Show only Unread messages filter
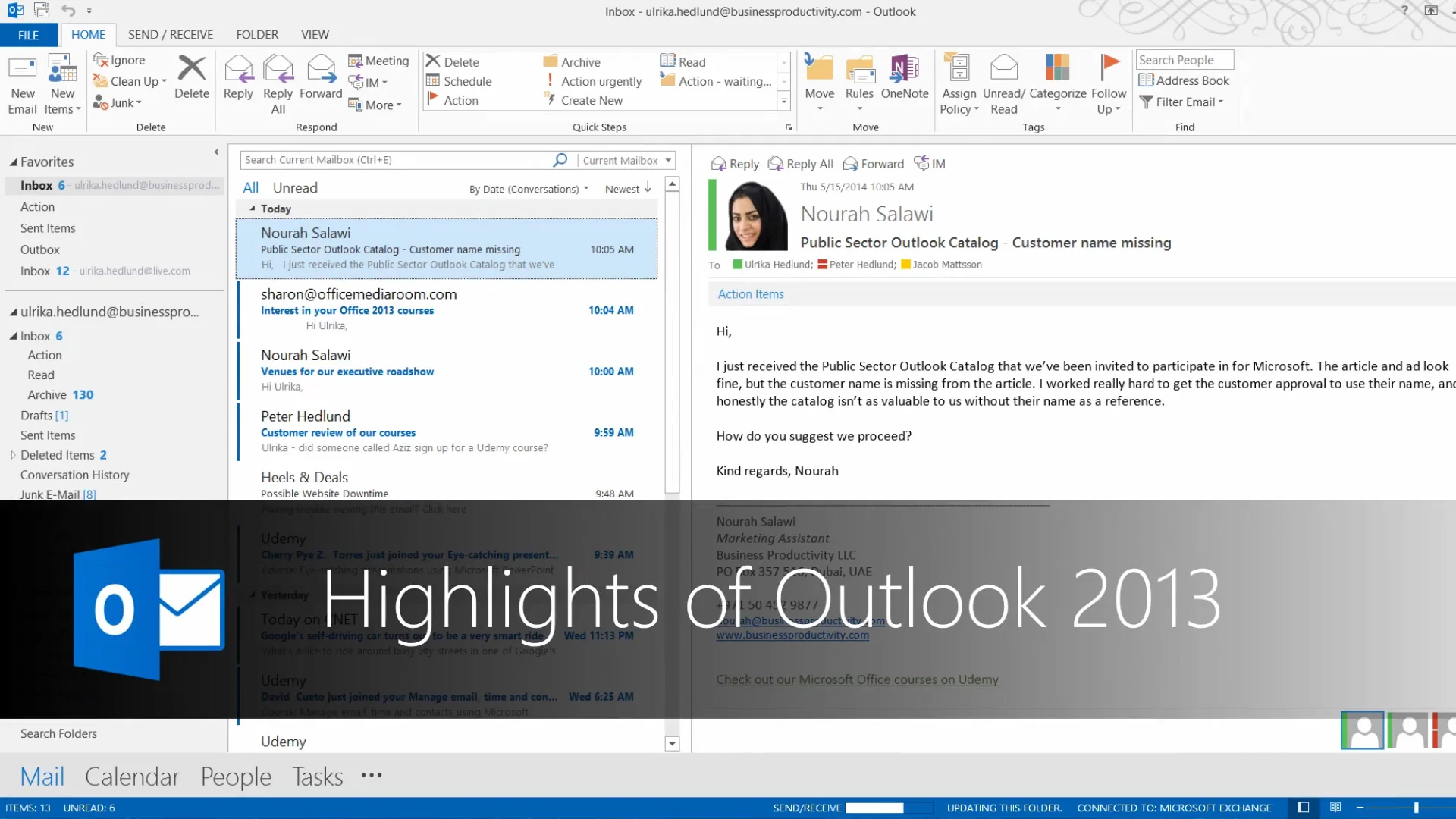The width and height of the screenshot is (1456, 819). tap(295, 188)
